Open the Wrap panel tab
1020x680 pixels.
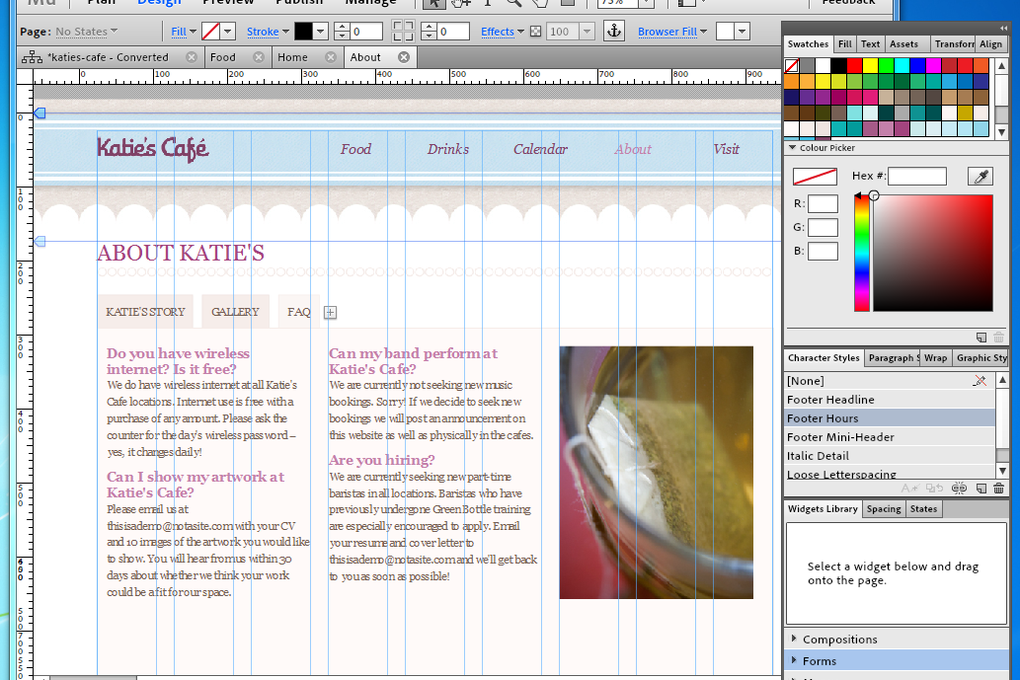[x=935, y=358]
